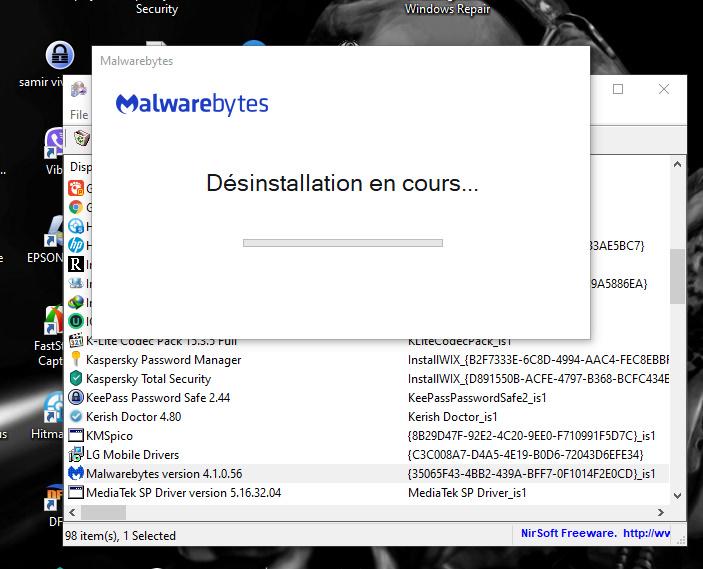Click the horizontal scrollbar left arrow

pos(73,512)
